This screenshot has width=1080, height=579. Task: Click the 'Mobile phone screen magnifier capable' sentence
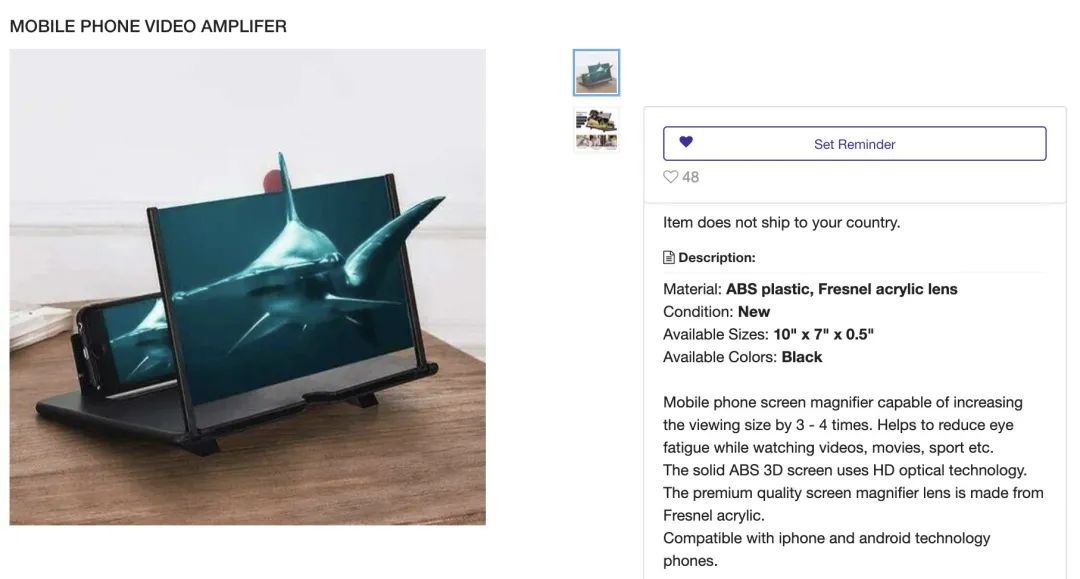pos(842,425)
